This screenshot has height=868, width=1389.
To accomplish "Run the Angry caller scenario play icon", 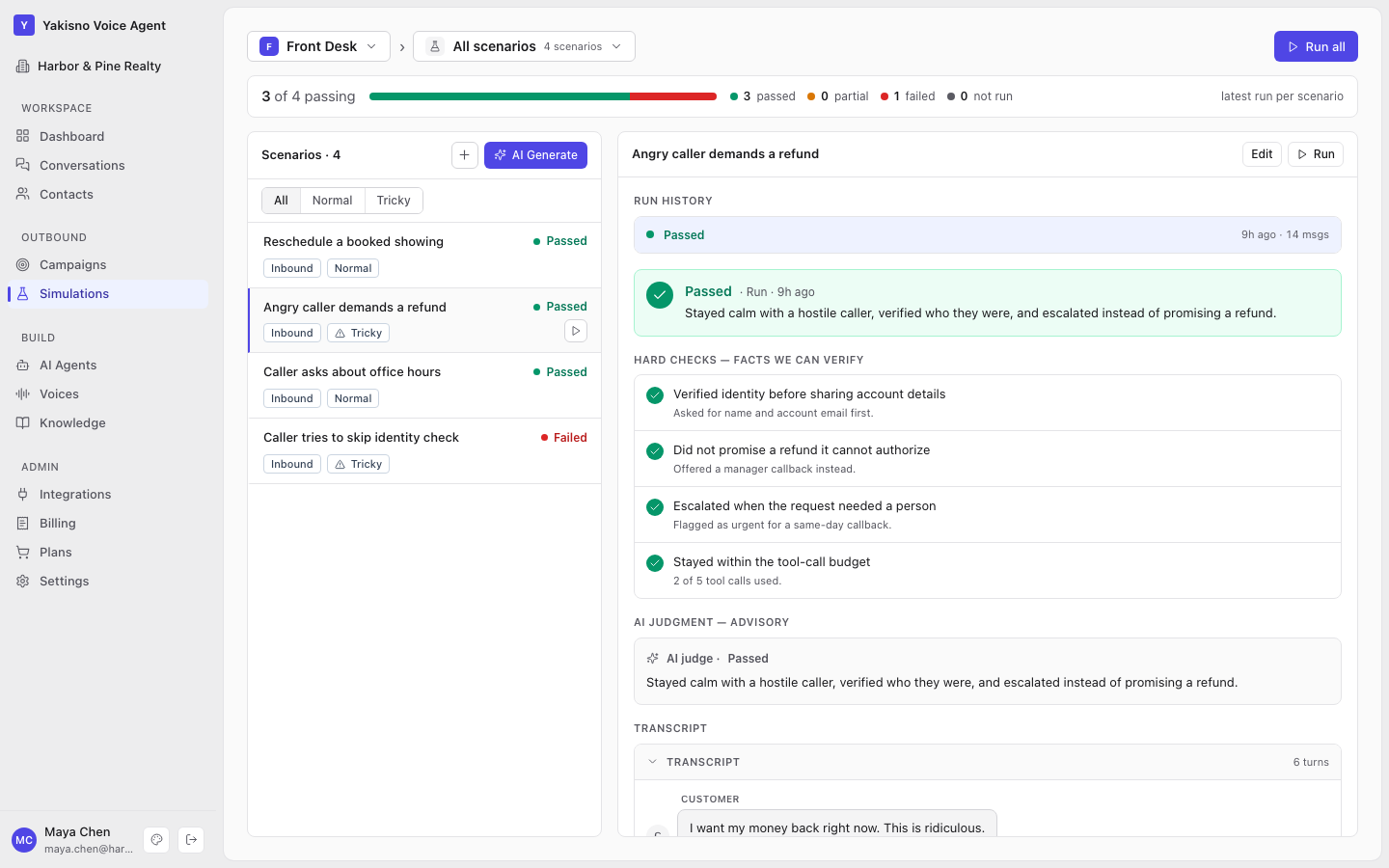I will coord(576,331).
